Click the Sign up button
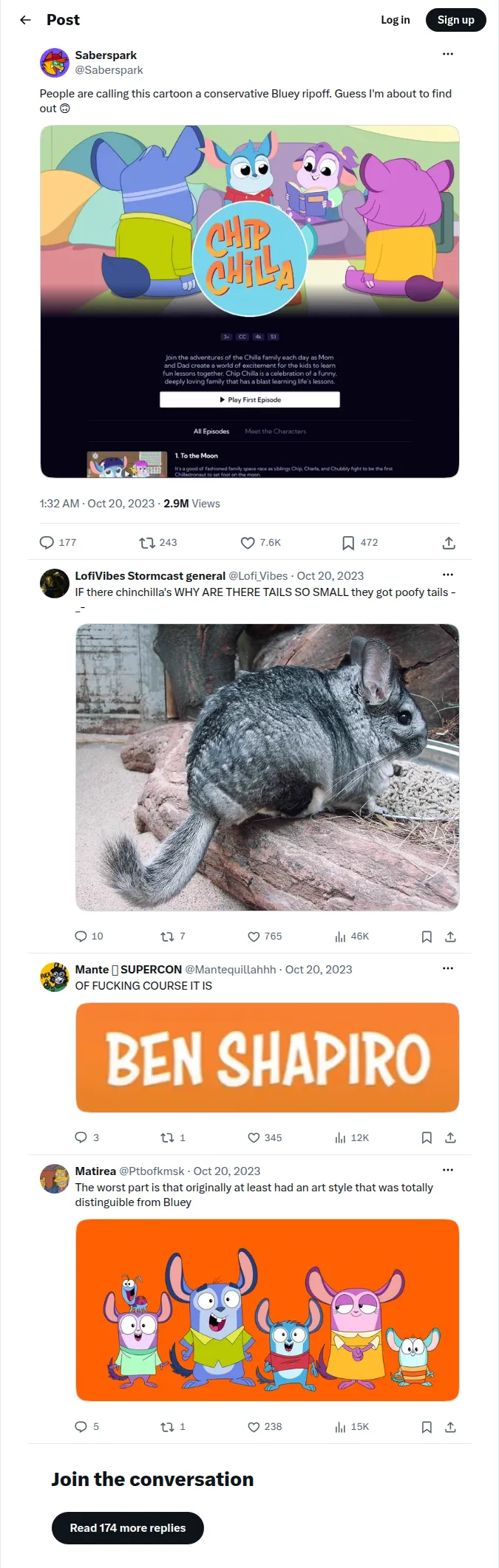 [456, 20]
